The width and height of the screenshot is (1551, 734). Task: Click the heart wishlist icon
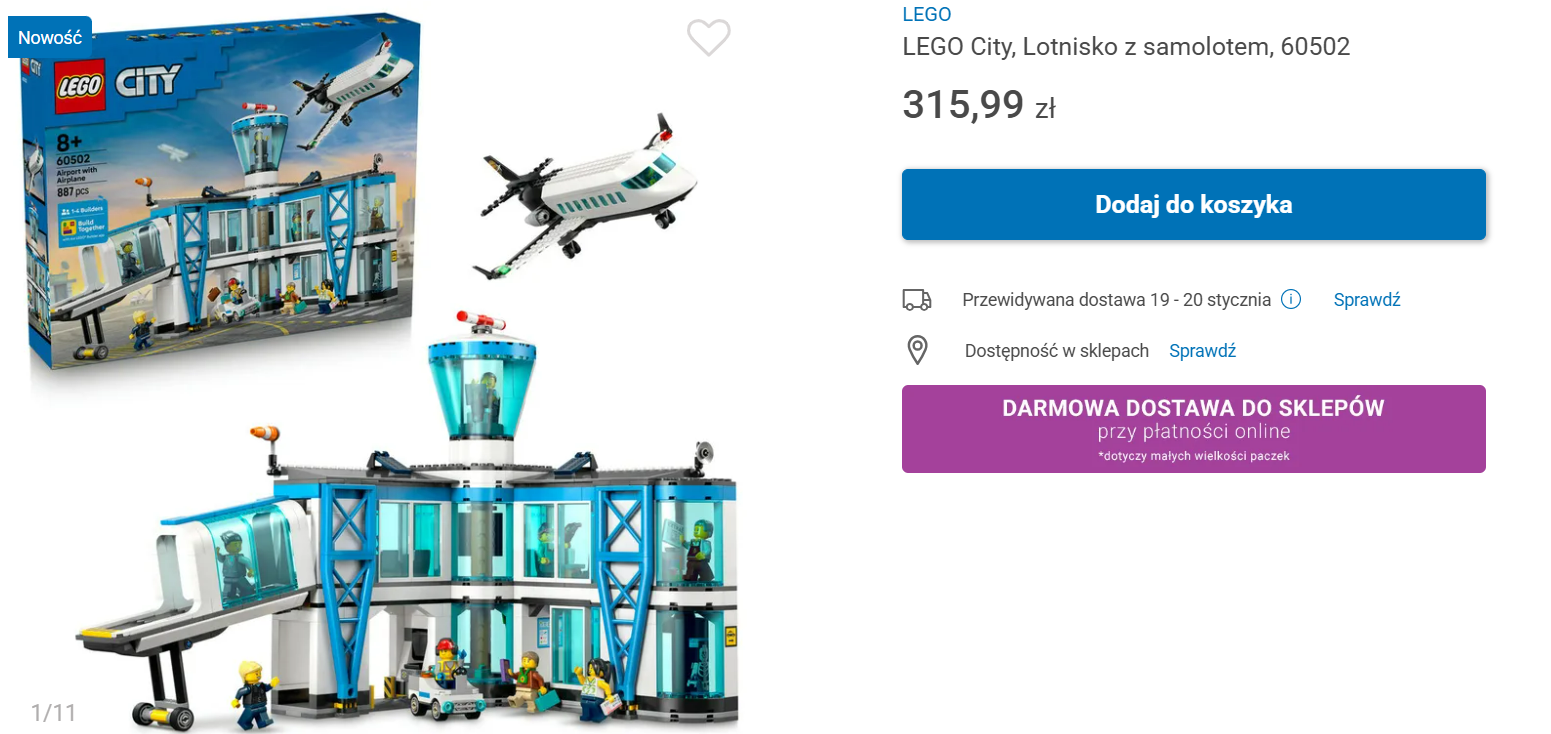click(709, 38)
